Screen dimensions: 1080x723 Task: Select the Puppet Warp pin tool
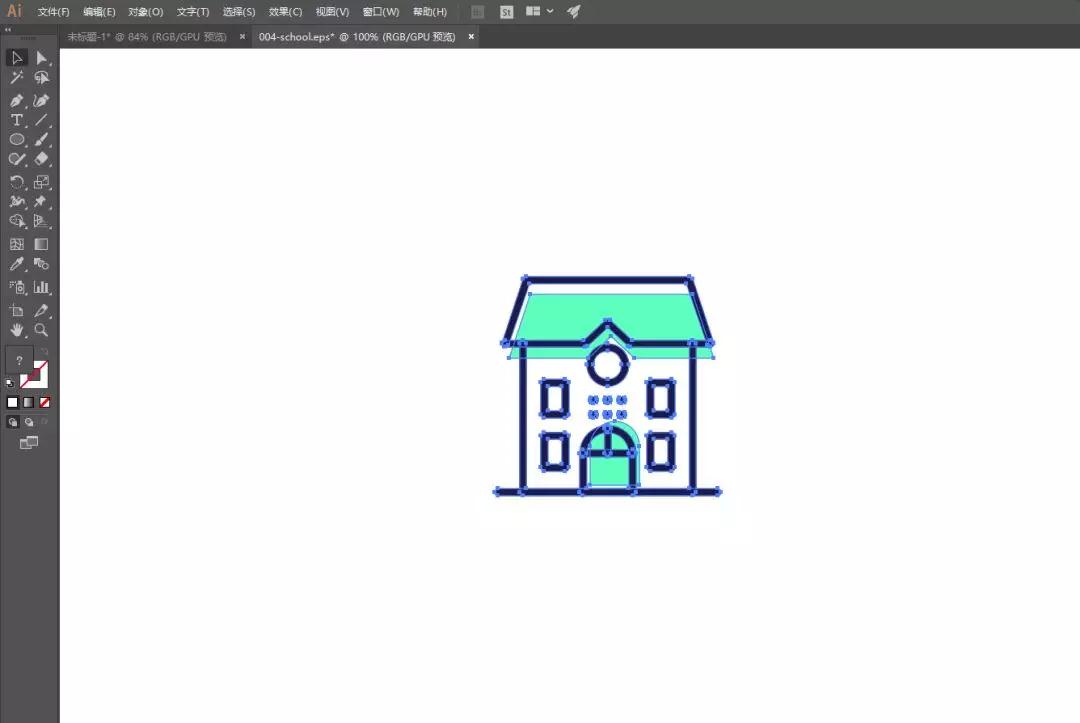[41, 202]
